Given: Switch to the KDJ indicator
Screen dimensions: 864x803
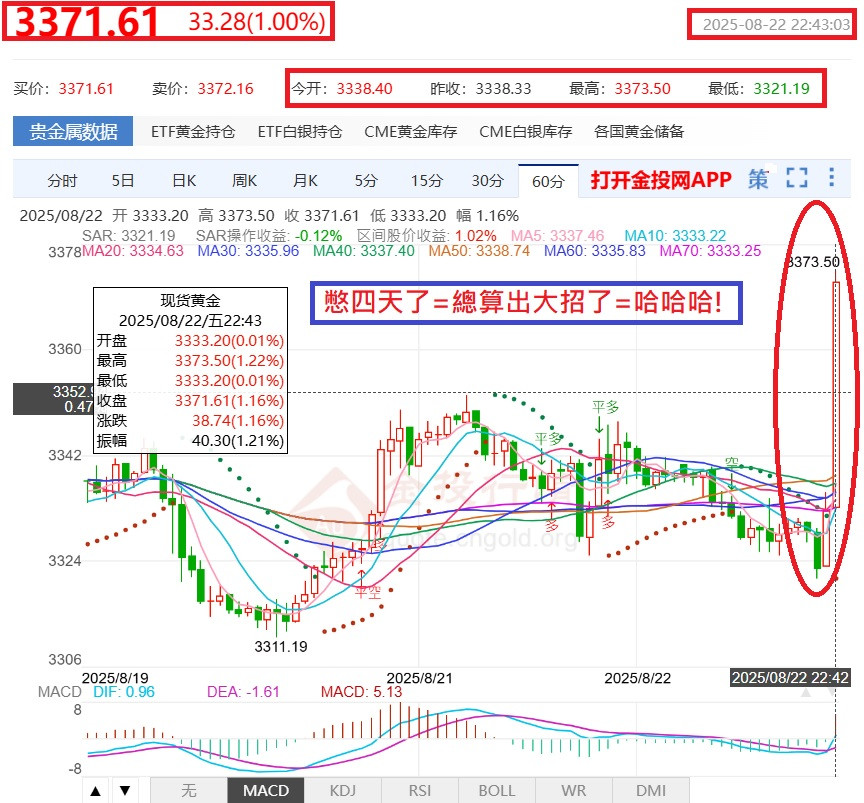Looking at the screenshot, I should [343, 790].
